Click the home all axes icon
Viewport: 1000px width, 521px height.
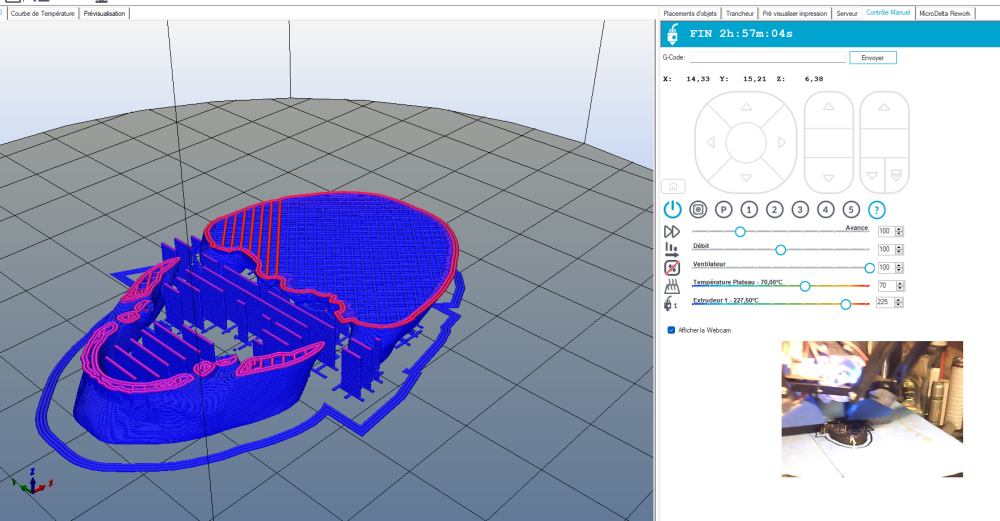coord(673,186)
